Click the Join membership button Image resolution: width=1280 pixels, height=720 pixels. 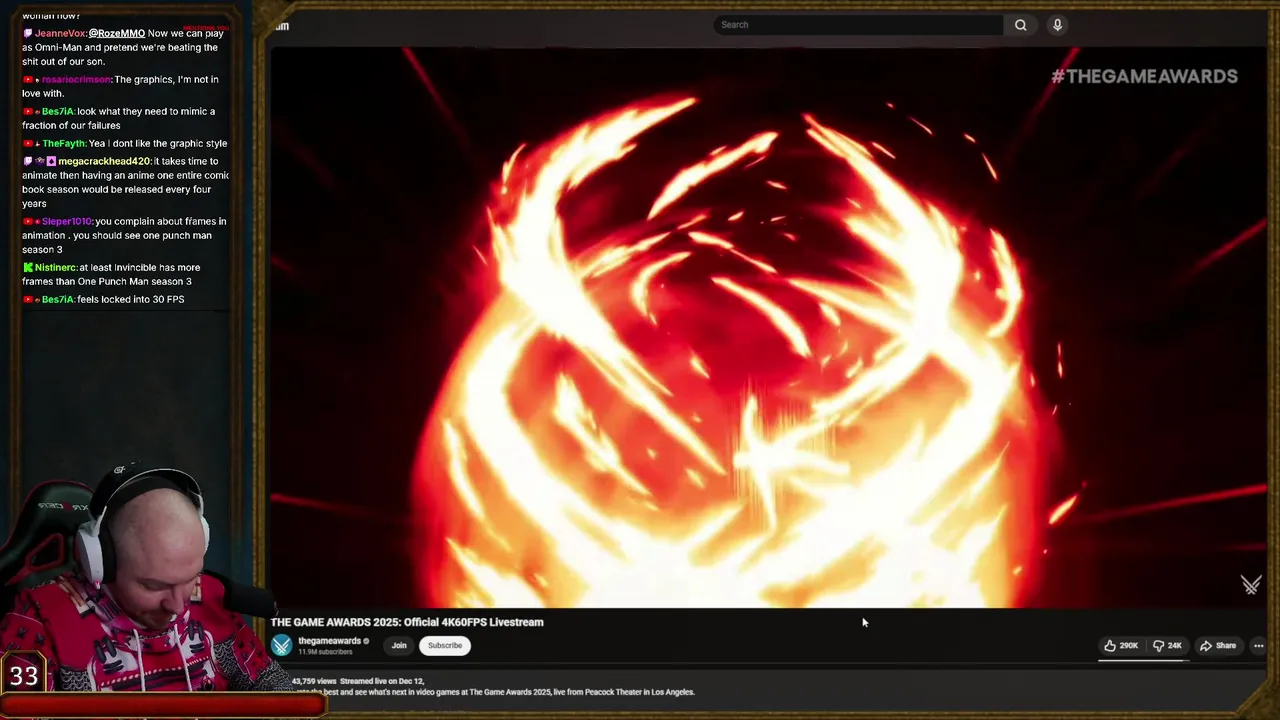point(399,646)
